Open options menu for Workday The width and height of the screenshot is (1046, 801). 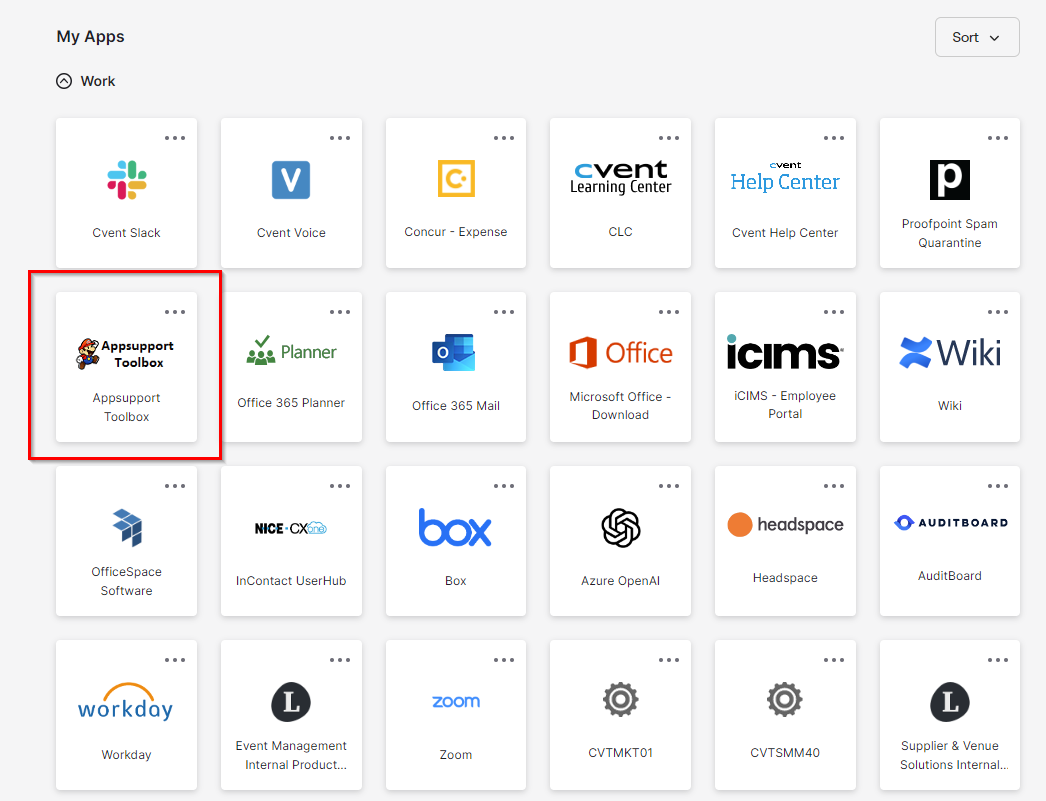coord(175,660)
